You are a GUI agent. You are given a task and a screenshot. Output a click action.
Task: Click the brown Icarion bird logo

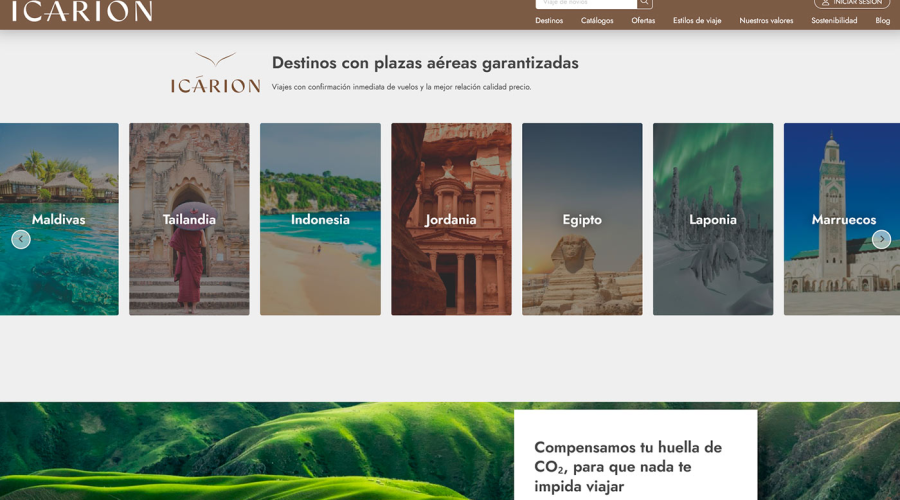(x=215, y=74)
